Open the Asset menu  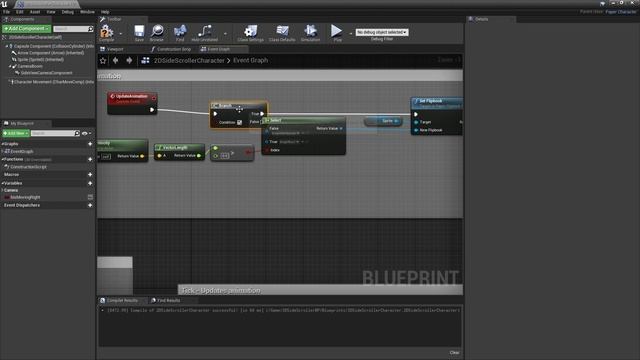[35, 12]
